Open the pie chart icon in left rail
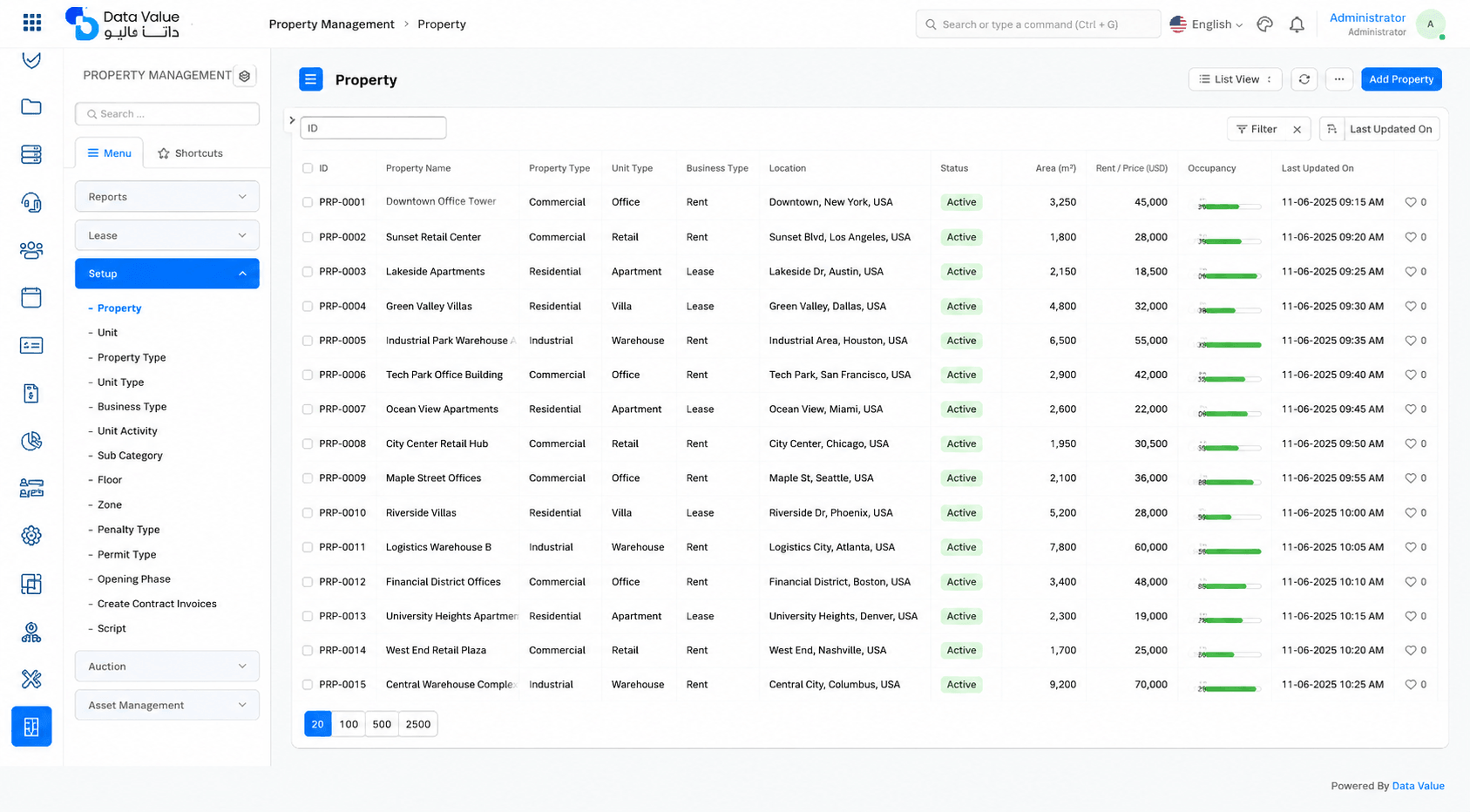This screenshot has width=1470, height=812. click(31, 441)
